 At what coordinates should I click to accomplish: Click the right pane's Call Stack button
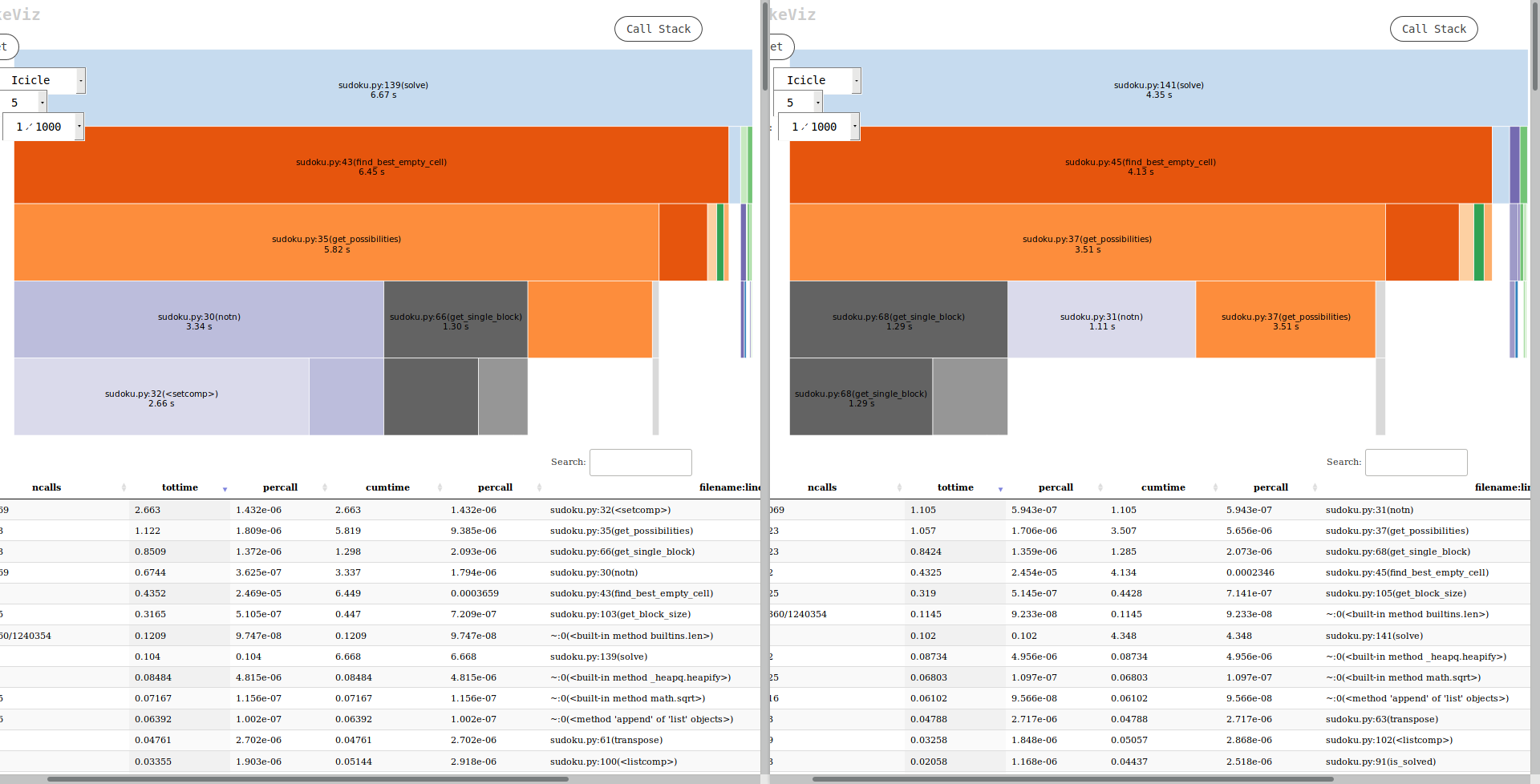coord(1433,29)
